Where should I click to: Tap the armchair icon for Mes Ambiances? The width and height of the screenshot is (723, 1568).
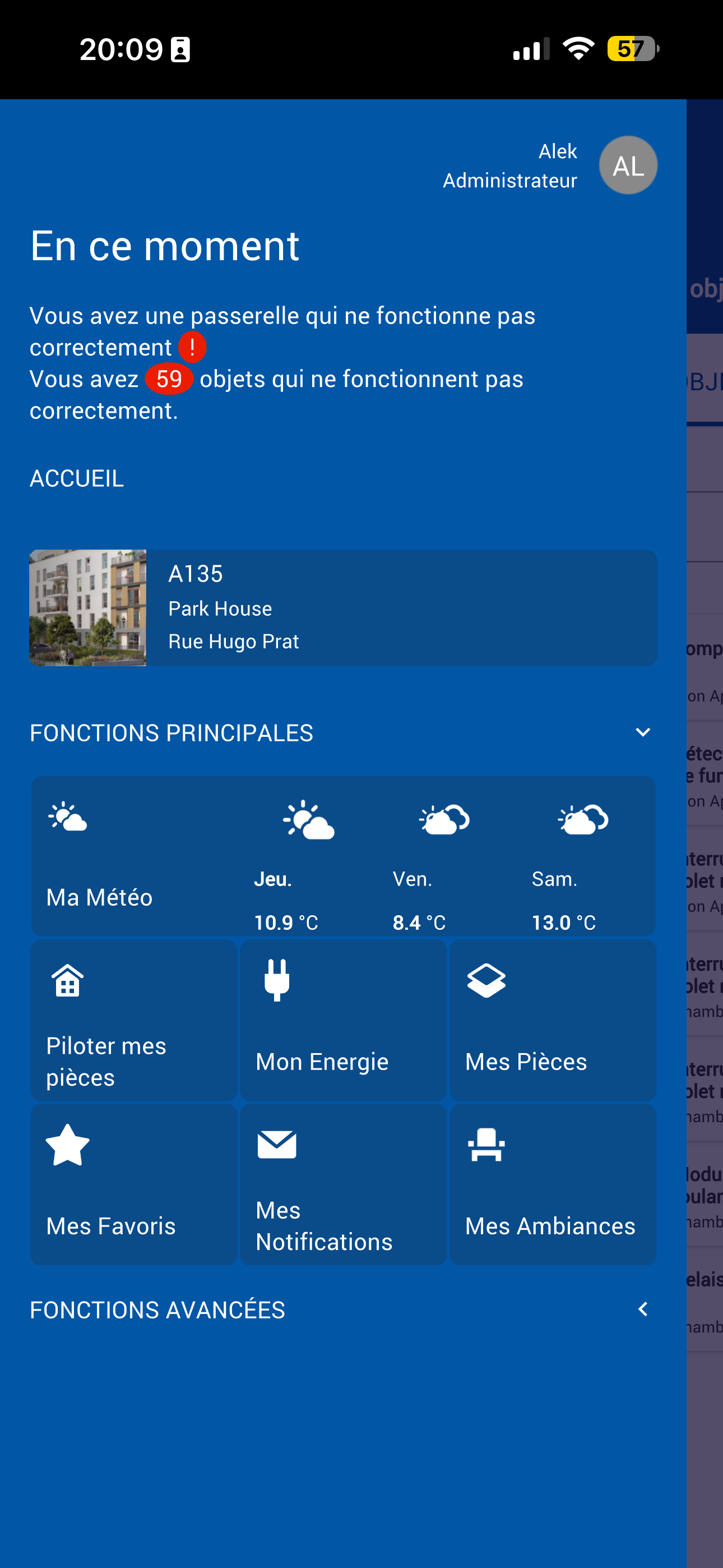click(486, 1145)
